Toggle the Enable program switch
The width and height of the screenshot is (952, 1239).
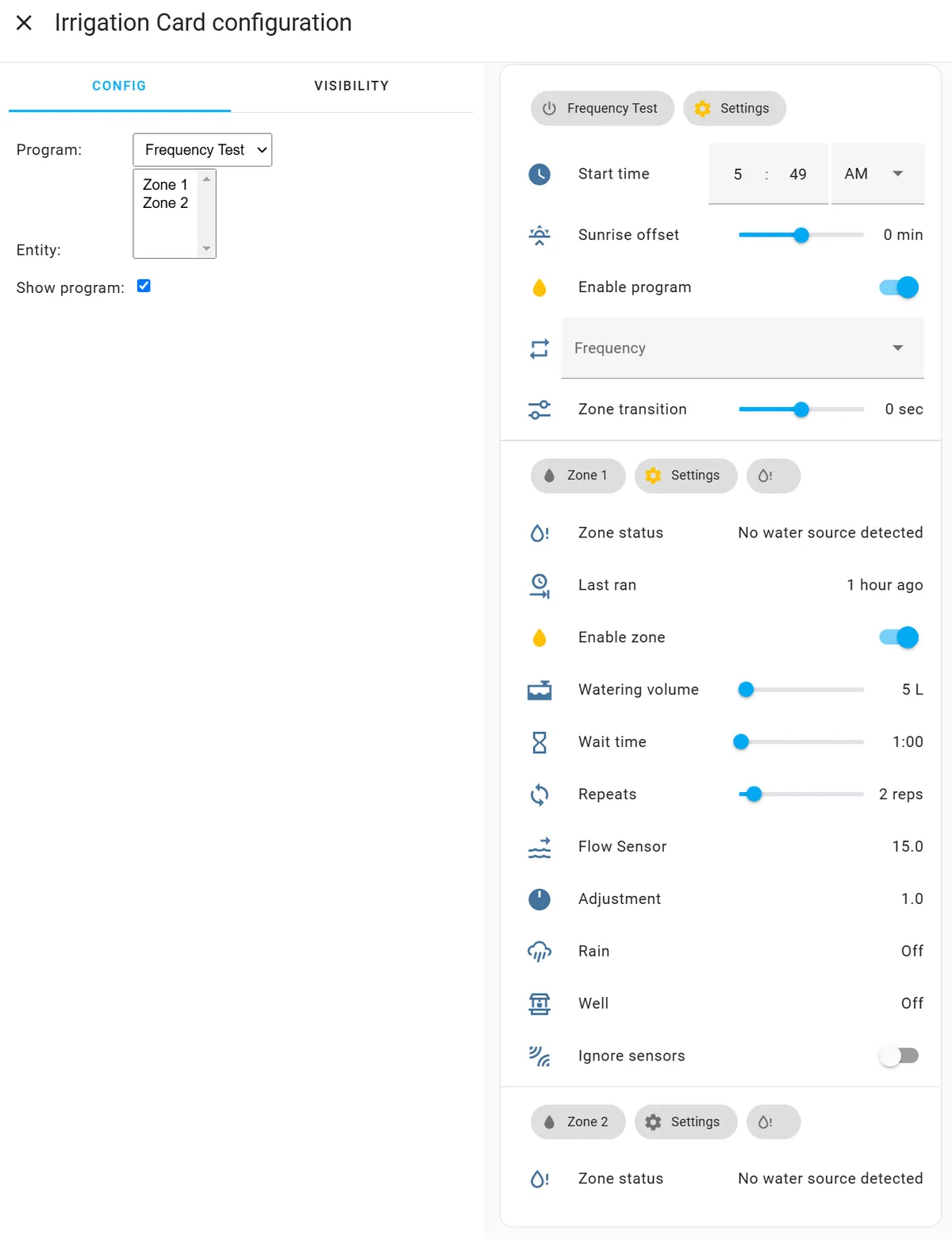899,287
